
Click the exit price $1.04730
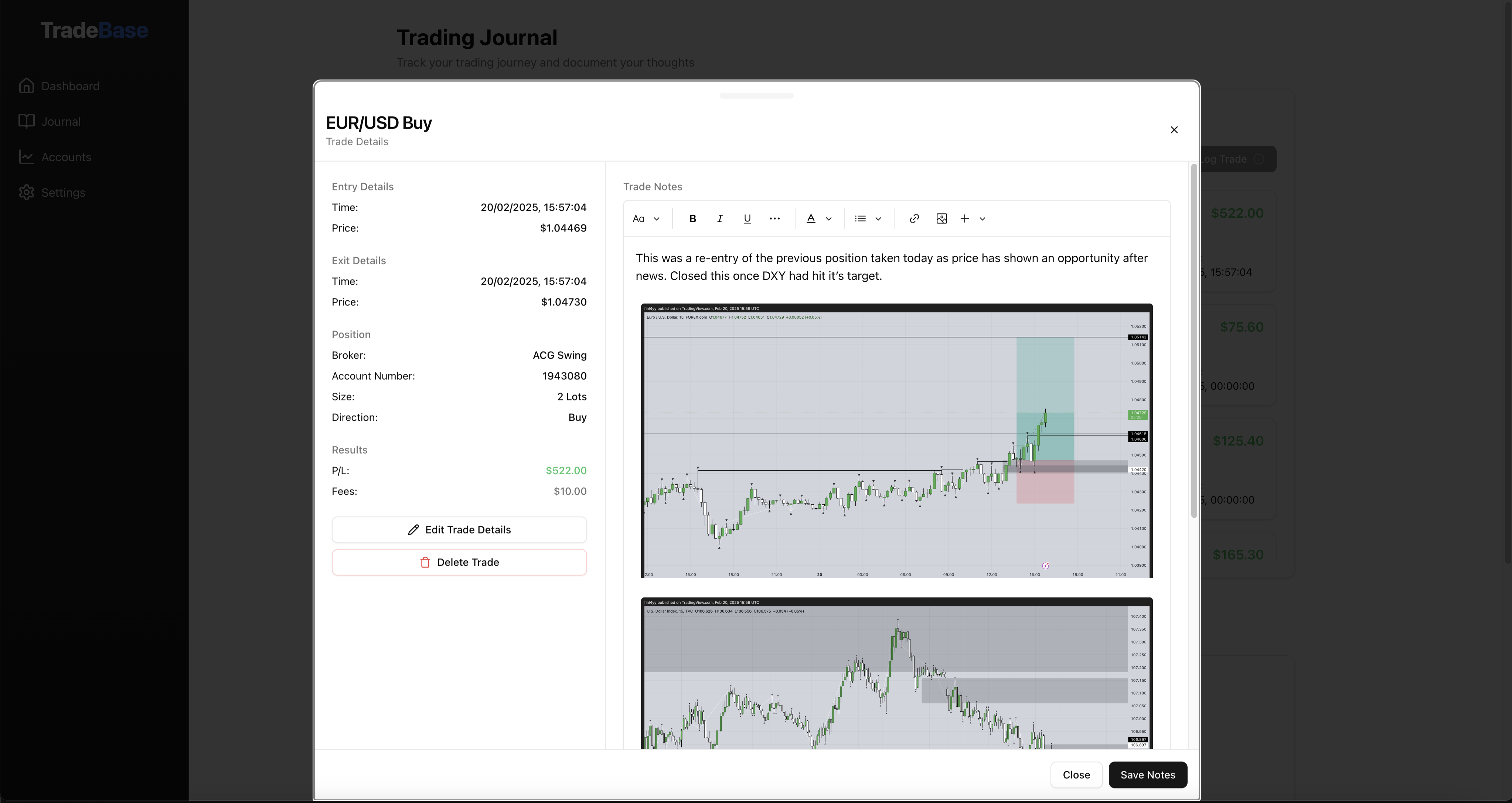click(563, 302)
